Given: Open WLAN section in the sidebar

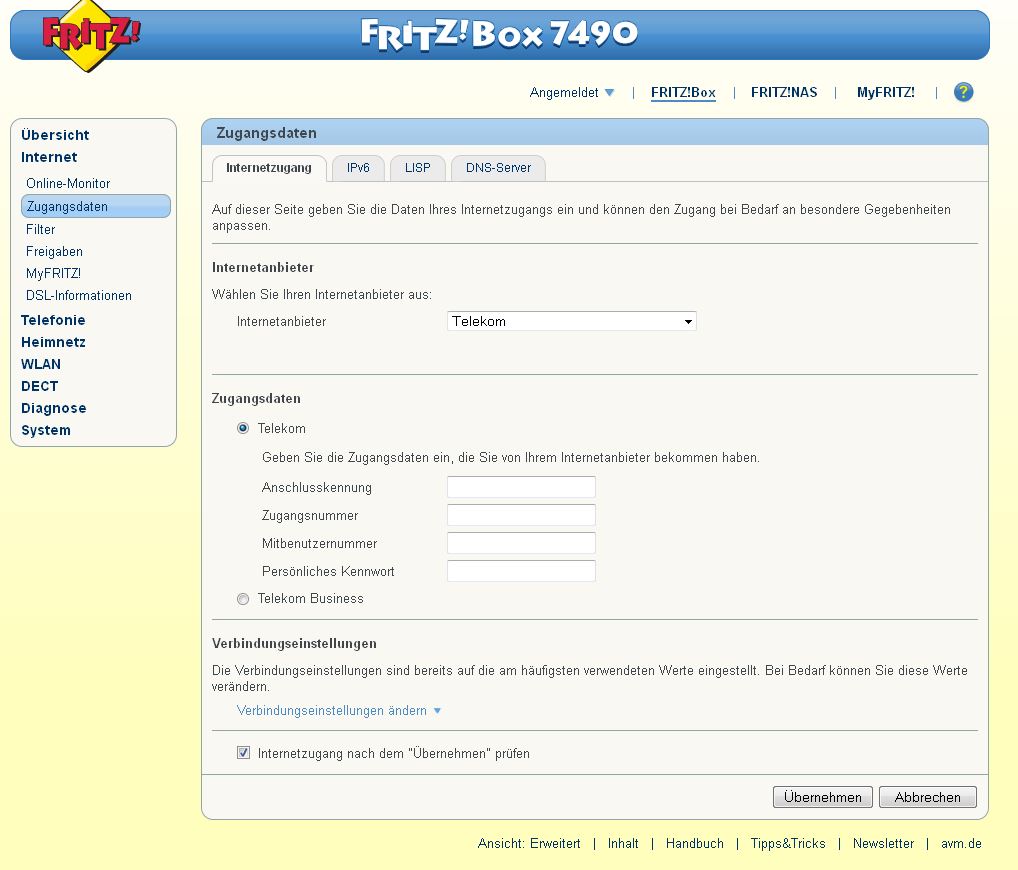Looking at the screenshot, I should [x=41, y=364].
